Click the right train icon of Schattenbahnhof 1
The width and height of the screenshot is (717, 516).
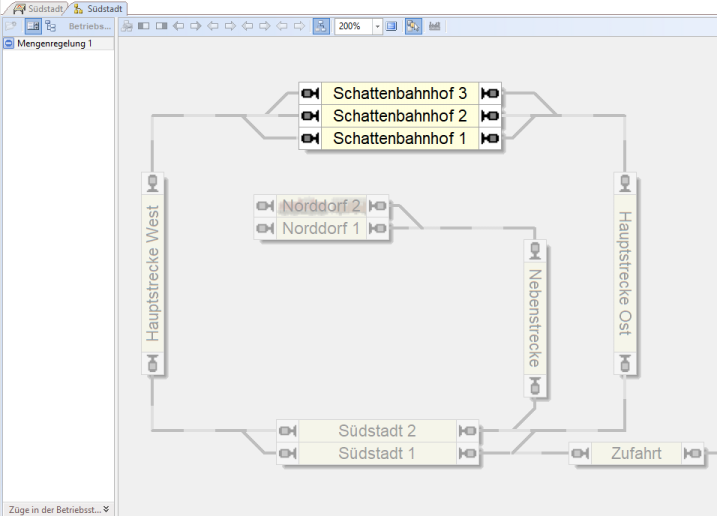490,138
